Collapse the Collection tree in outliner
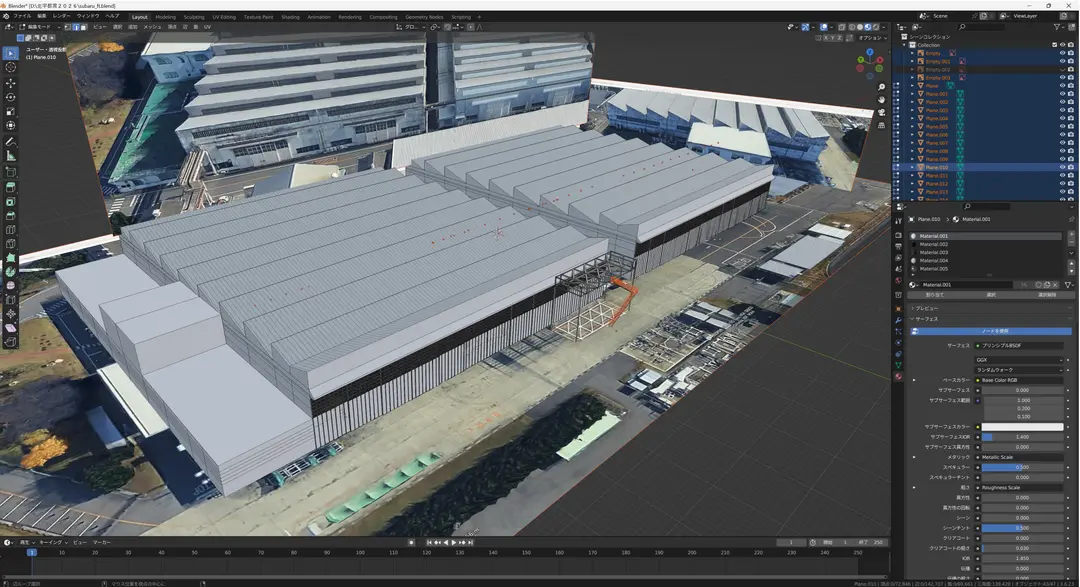 tap(905, 45)
